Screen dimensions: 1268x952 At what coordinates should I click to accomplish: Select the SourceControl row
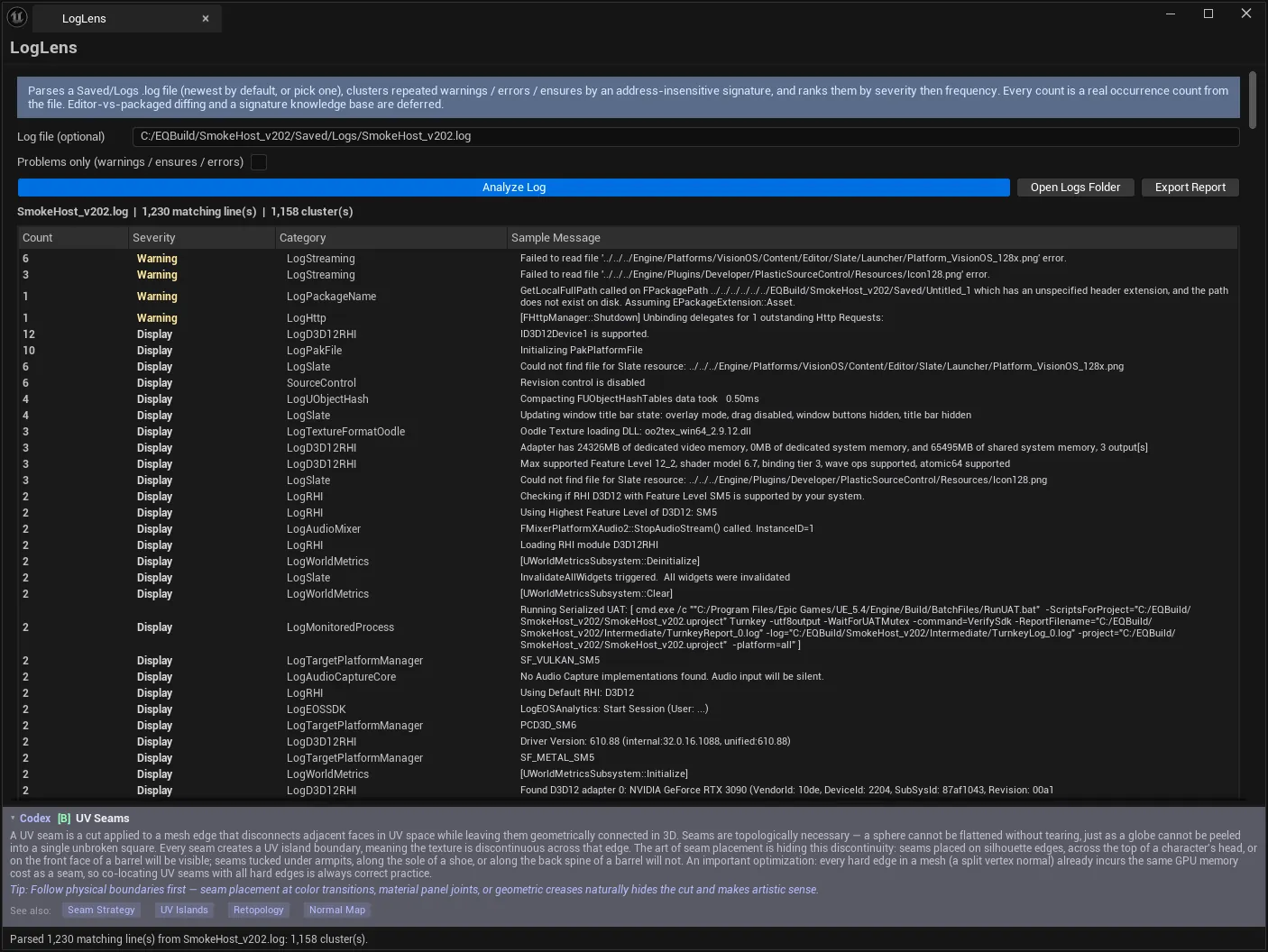click(628, 383)
